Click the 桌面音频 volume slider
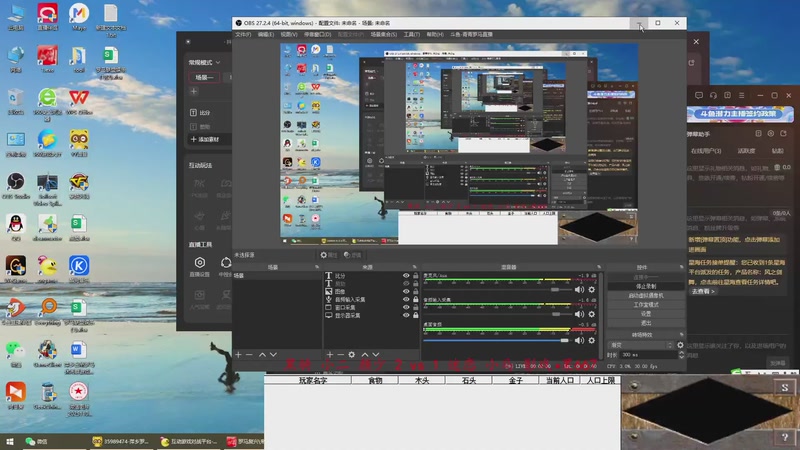This screenshot has width=800, height=450. point(496,340)
